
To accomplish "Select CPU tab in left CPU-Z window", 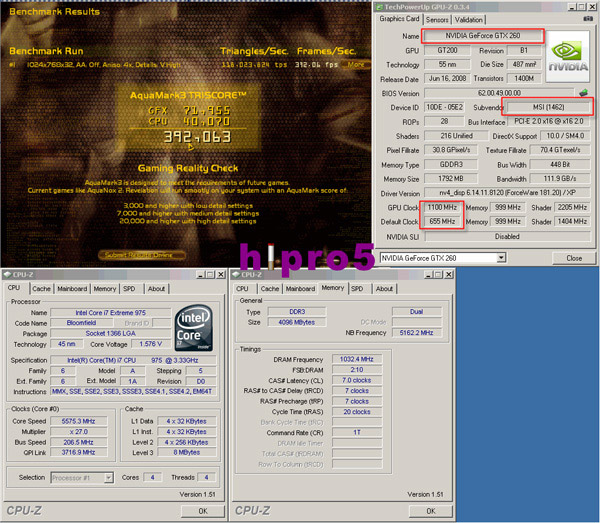I will pos(14,288).
